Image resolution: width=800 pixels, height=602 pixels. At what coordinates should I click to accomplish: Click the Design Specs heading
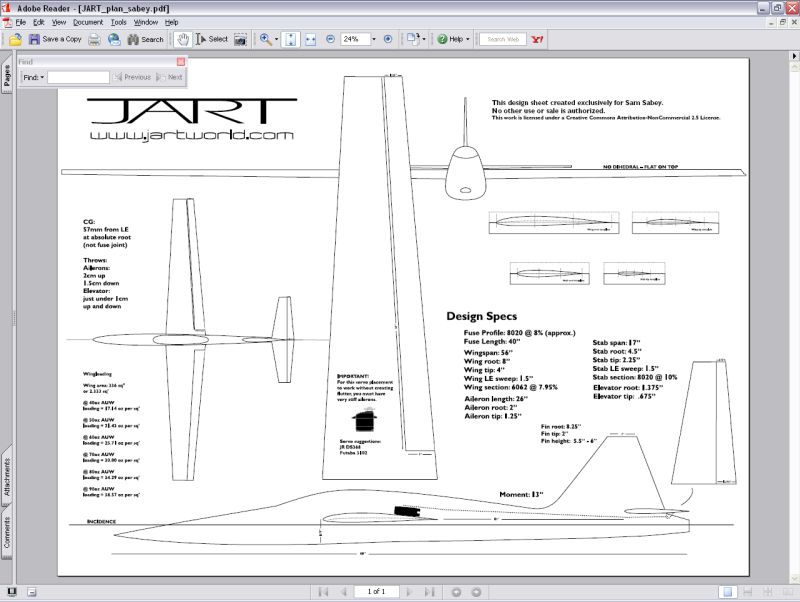tap(482, 316)
